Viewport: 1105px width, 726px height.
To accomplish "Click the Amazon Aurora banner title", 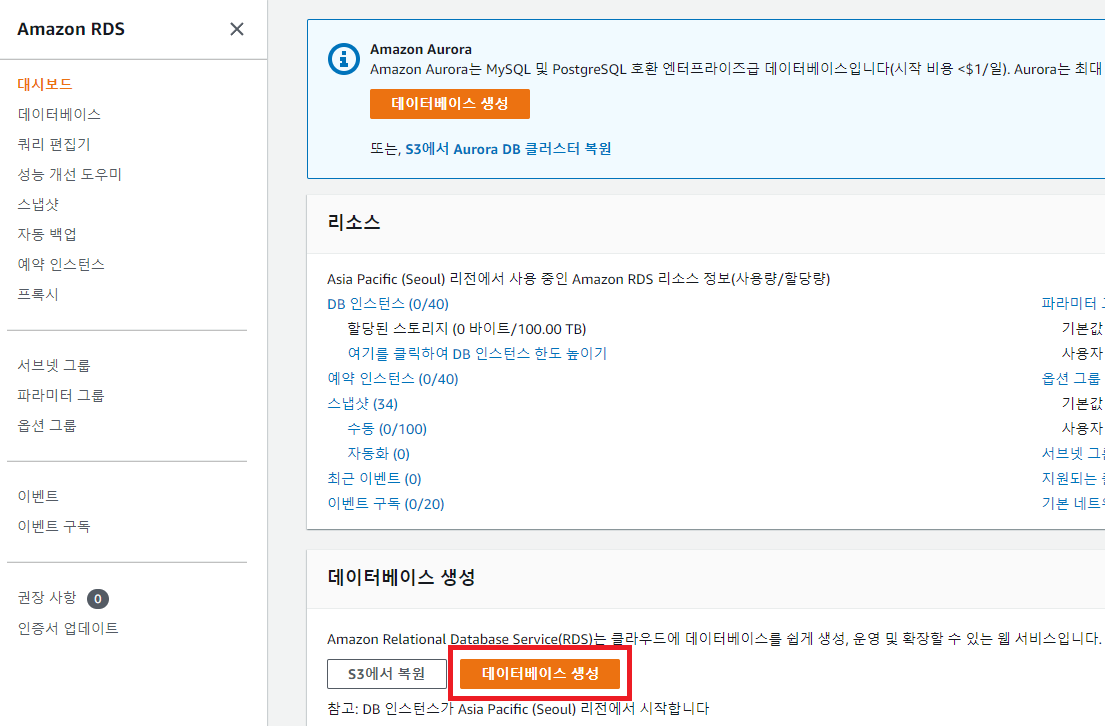I will pyautogui.click(x=421, y=49).
